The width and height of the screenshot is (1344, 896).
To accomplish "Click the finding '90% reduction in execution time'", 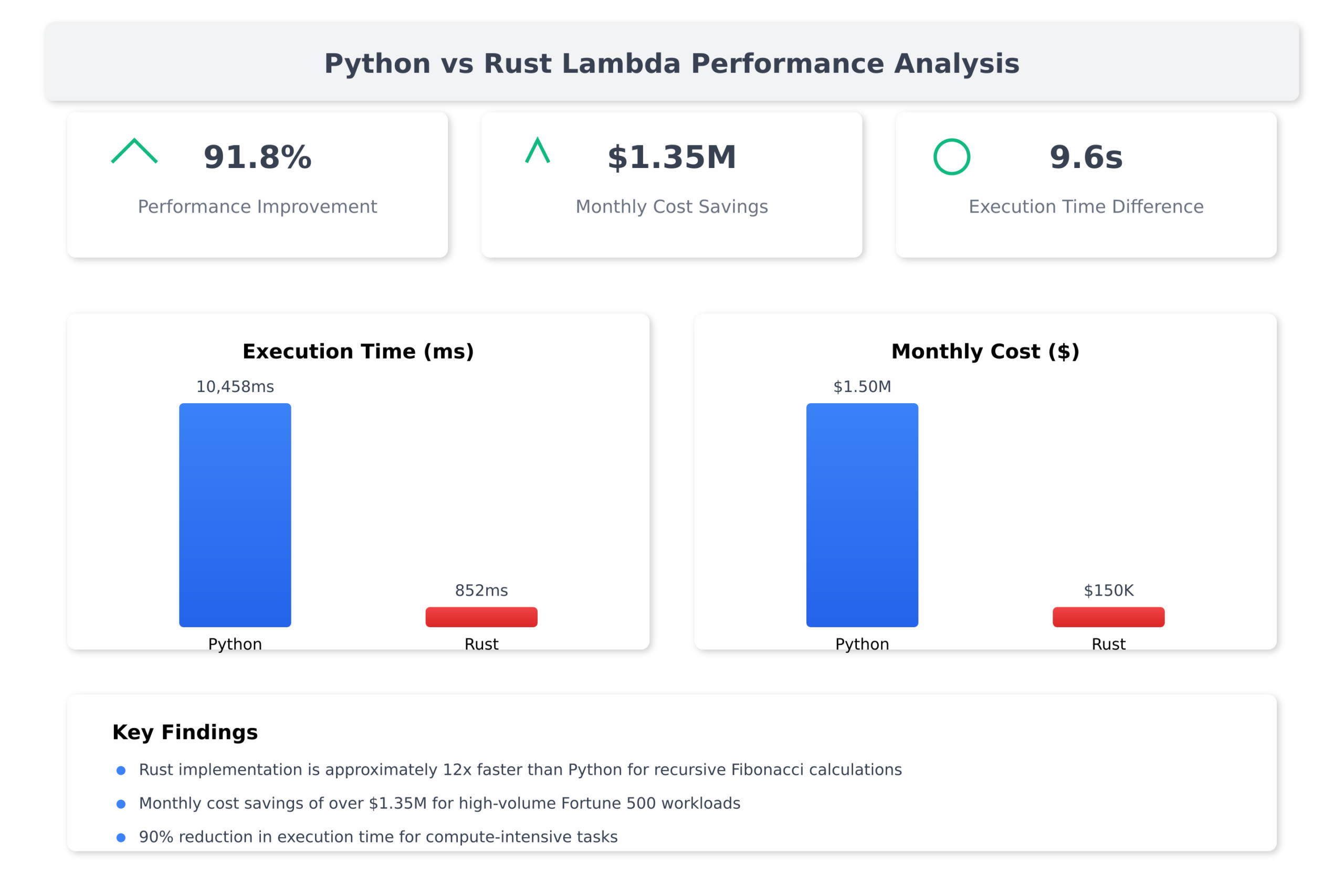I will 379,838.
